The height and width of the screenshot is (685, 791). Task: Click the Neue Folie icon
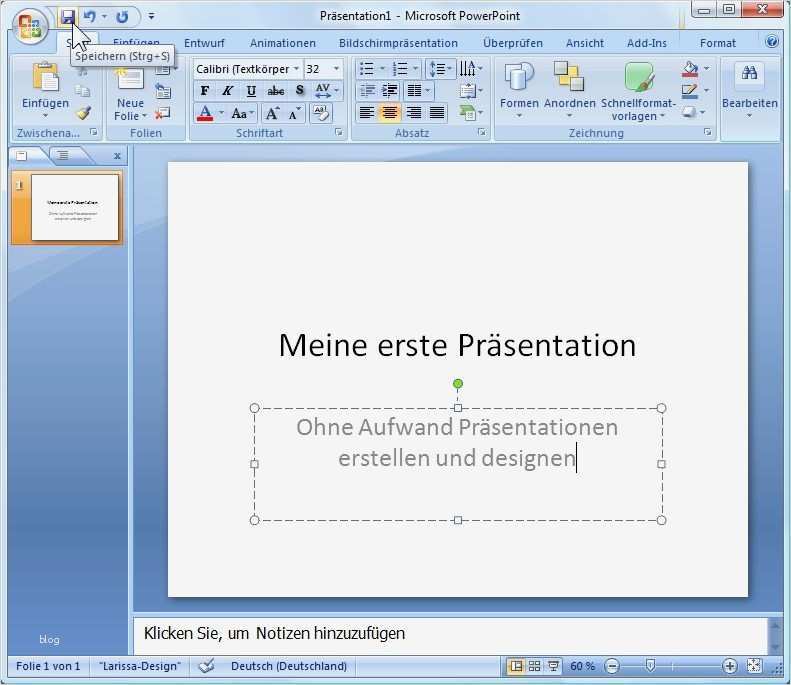(130, 79)
